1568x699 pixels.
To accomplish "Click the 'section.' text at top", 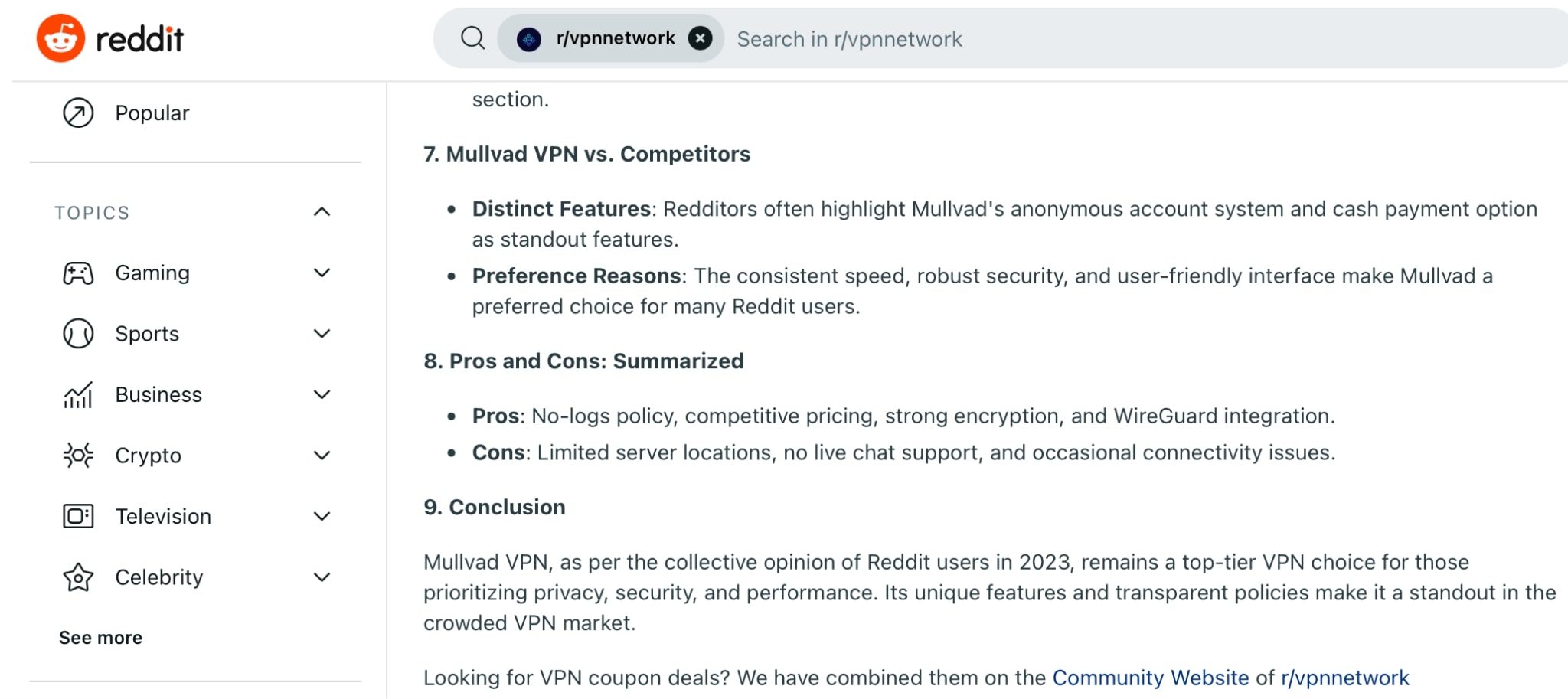I will coord(511,100).
